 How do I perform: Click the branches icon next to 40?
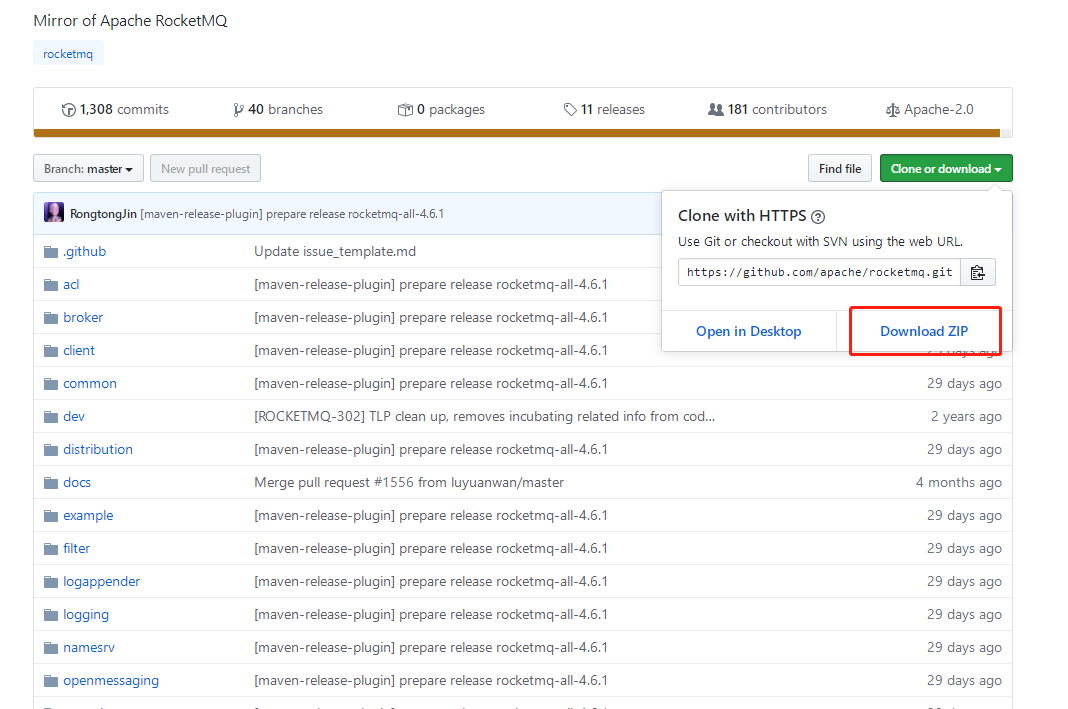(x=238, y=110)
